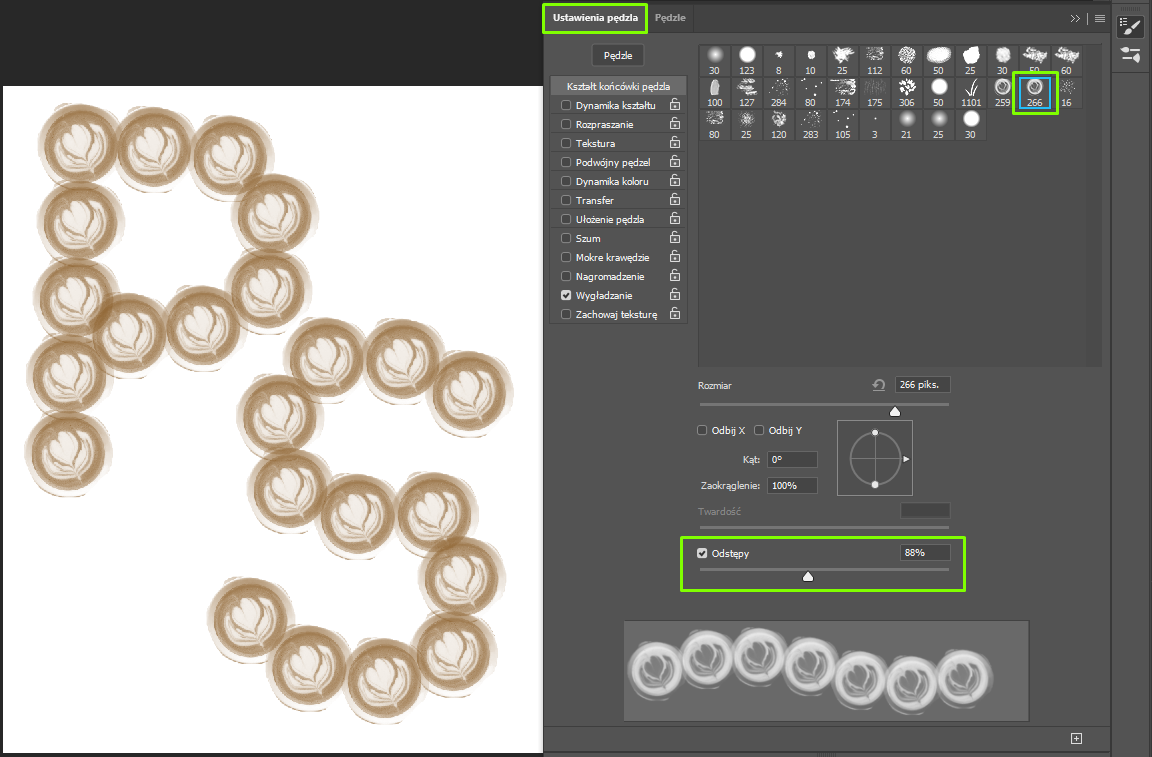The height and width of the screenshot is (757, 1152).
Task: Select the 112 textured brush preset
Action: 874,61
